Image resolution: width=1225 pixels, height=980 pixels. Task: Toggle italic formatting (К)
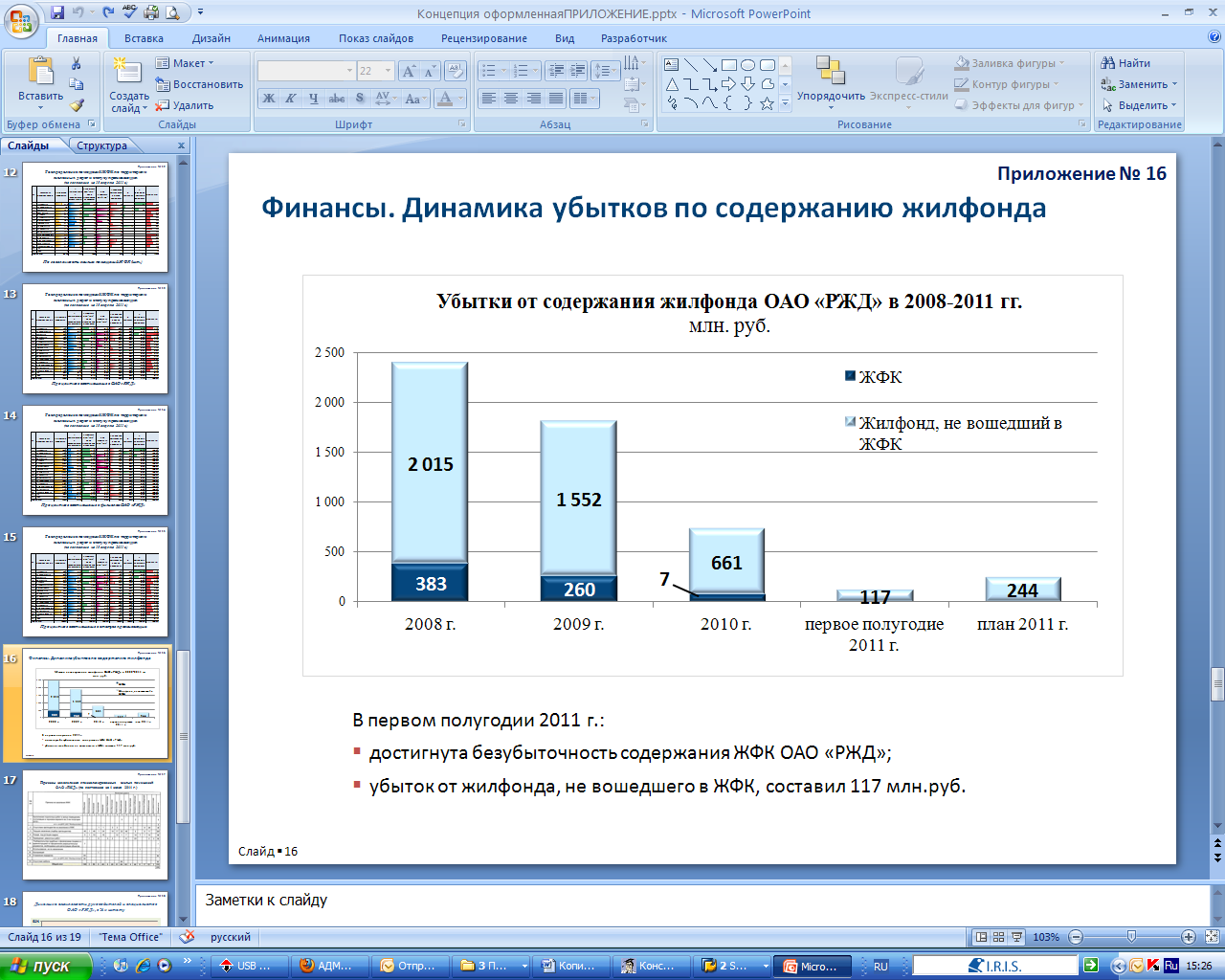[290, 99]
